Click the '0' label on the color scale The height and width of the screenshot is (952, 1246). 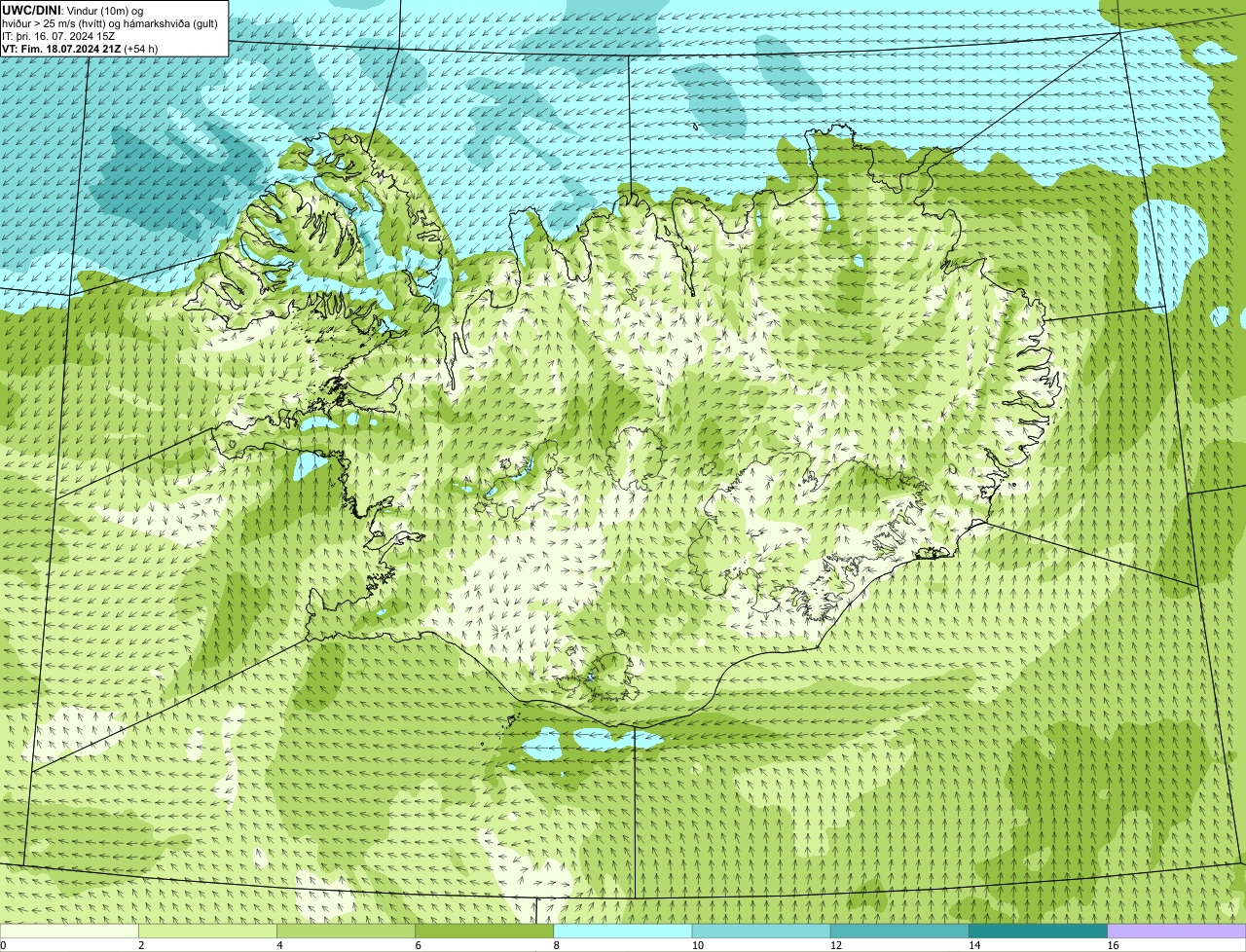pyautogui.click(x=4, y=945)
